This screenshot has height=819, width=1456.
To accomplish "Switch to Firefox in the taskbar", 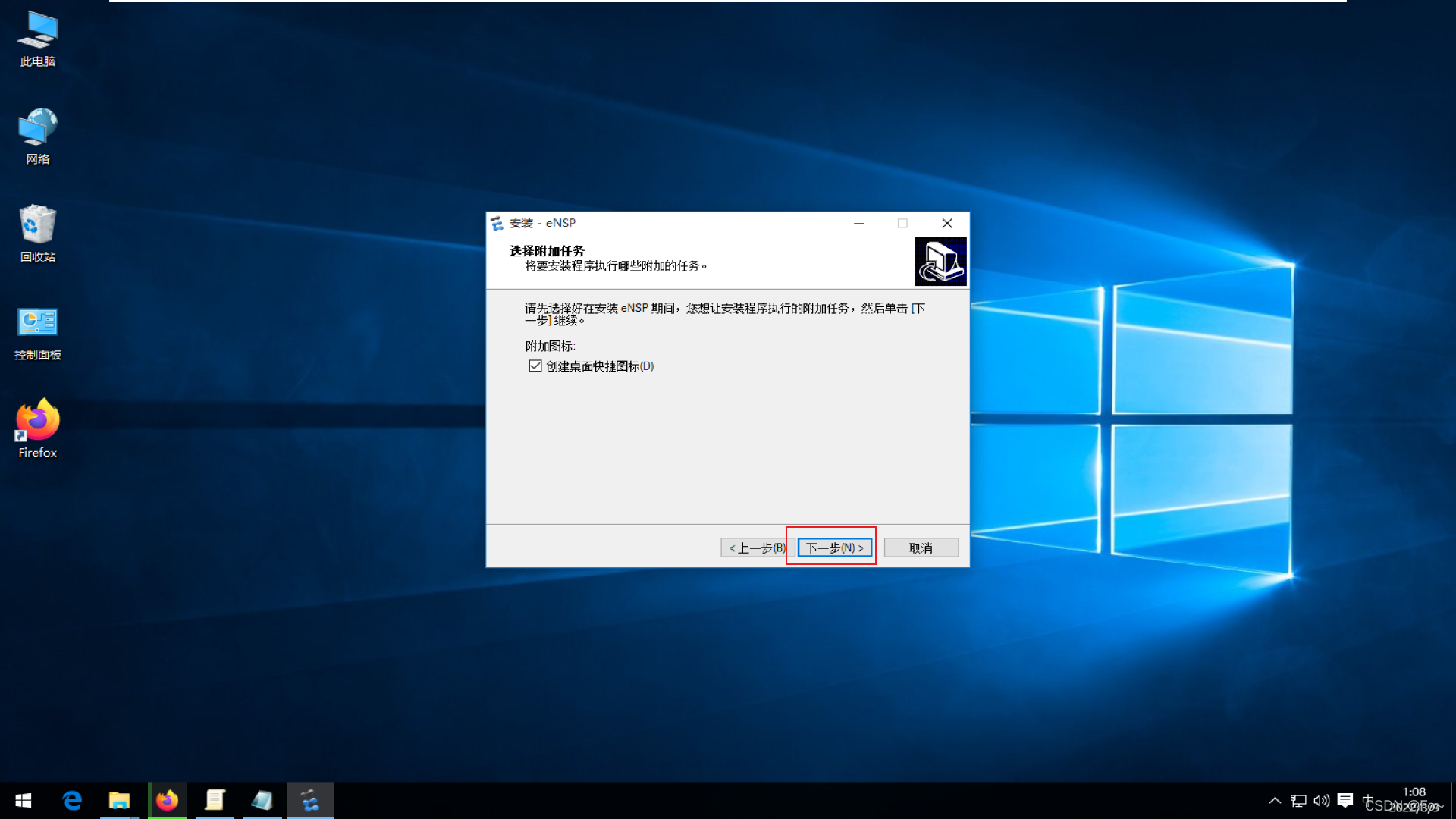I will (167, 801).
